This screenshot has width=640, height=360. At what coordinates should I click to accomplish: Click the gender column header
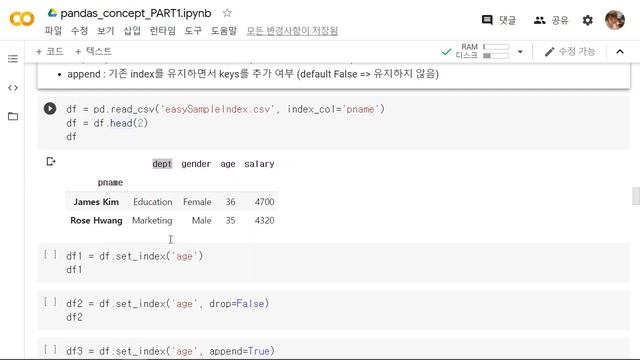pos(196,164)
